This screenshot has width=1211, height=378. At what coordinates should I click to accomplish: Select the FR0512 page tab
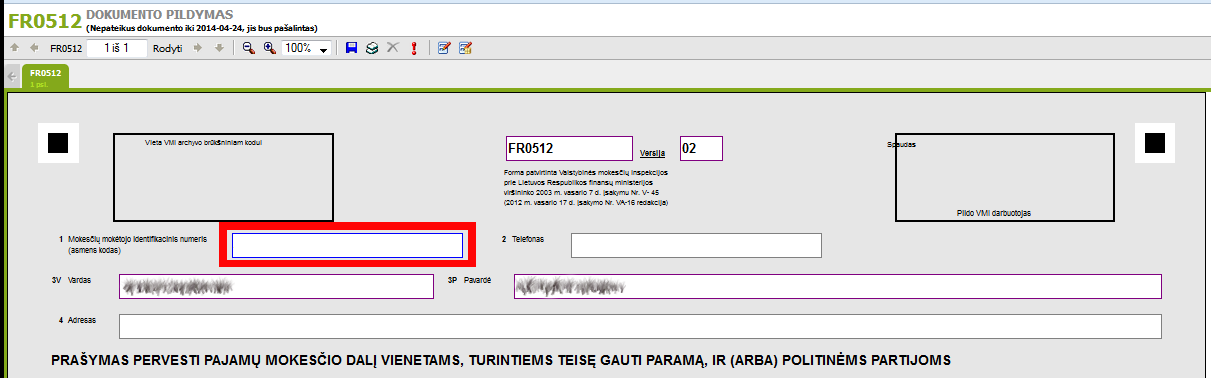45,76
